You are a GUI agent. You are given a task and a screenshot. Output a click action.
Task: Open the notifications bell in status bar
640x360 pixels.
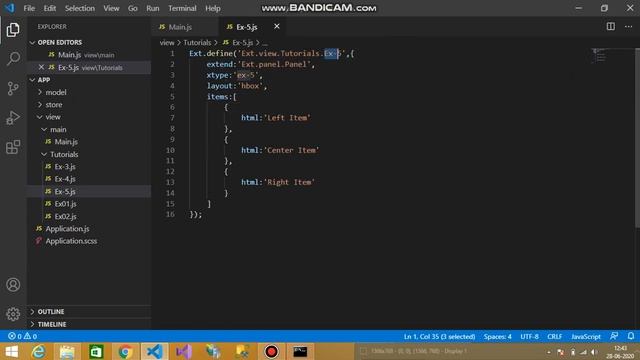(631, 336)
